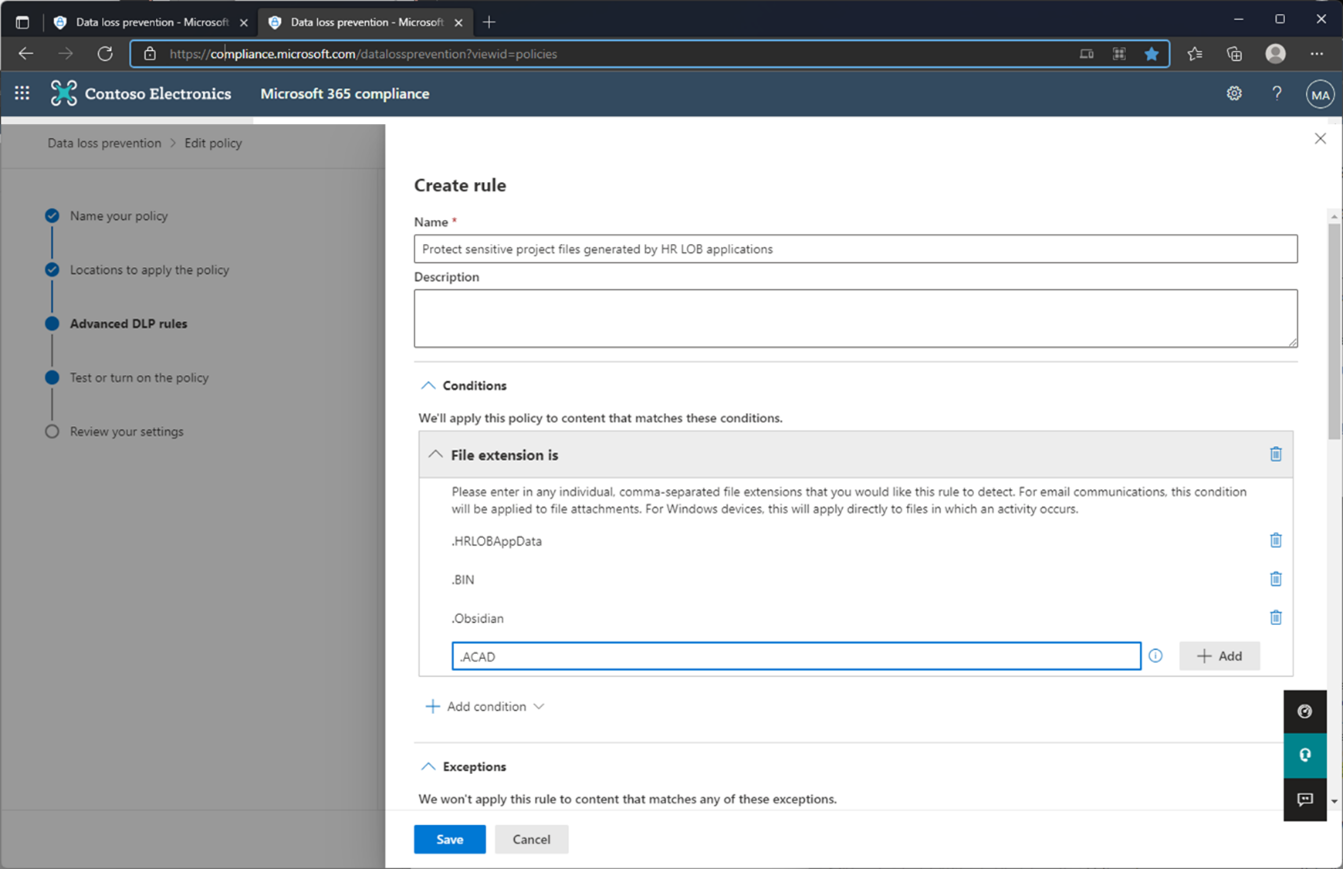The image size is (1343, 869).
Task: Open compliance center settings gear
Action: [1233, 93]
